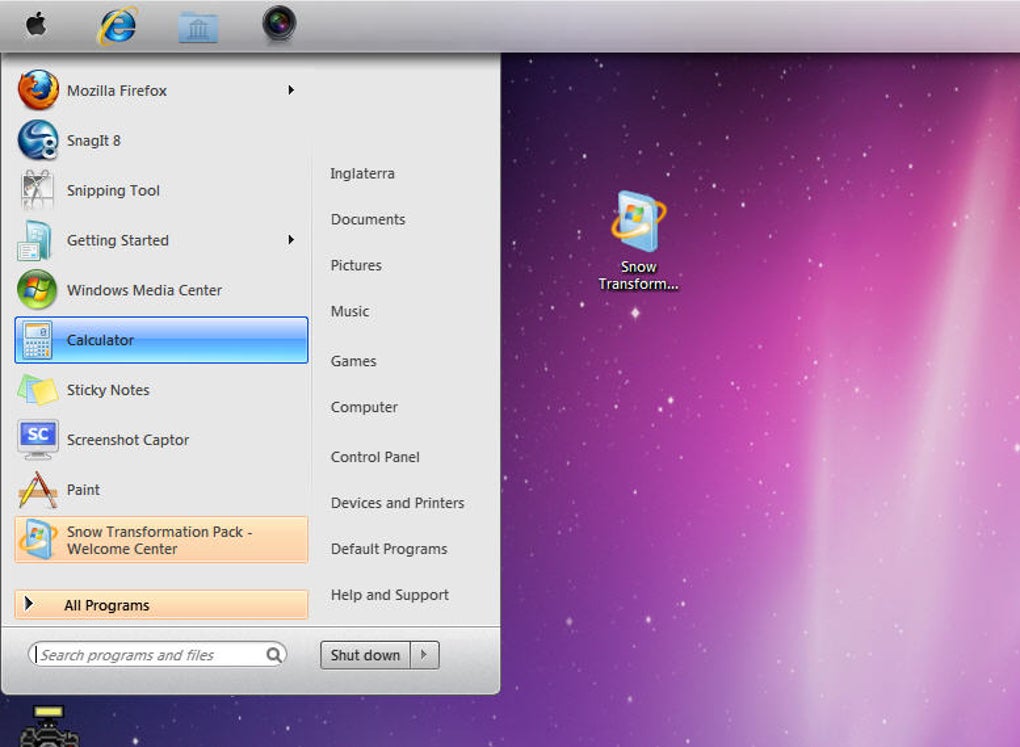This screenshot has height=747, width=1020.
Task: Click the Mozilla Firefox label
Action: pyautogui.click(x=117, y=90)
